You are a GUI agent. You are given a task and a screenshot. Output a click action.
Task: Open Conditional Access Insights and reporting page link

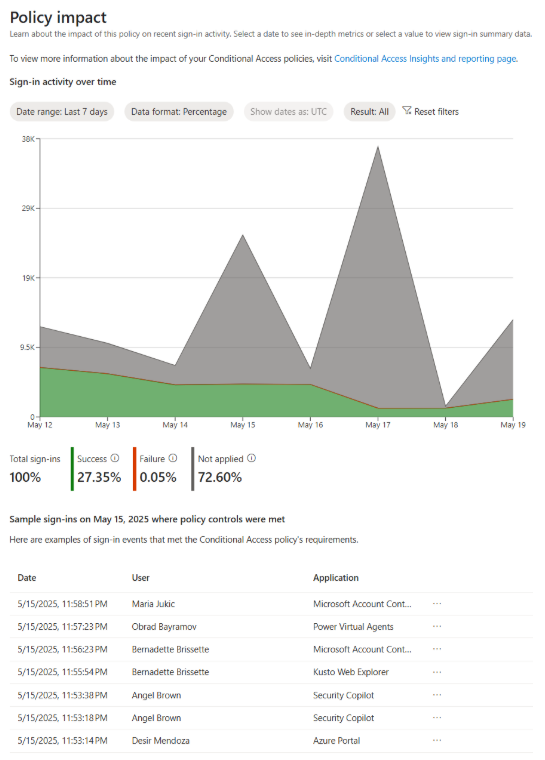tap(426, 59)
